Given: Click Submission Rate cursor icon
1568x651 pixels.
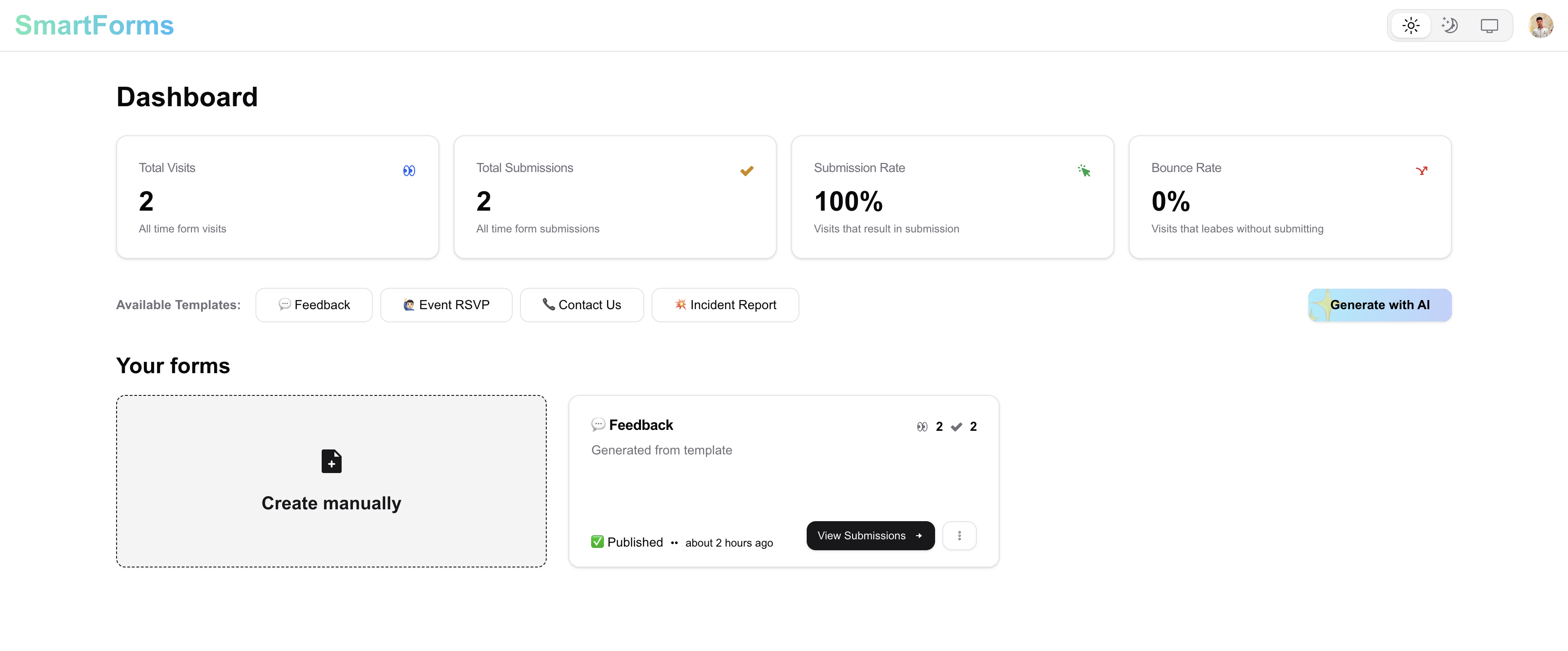Looking at the screenshot, I should pyautogui.click(x=1084, y=171).
